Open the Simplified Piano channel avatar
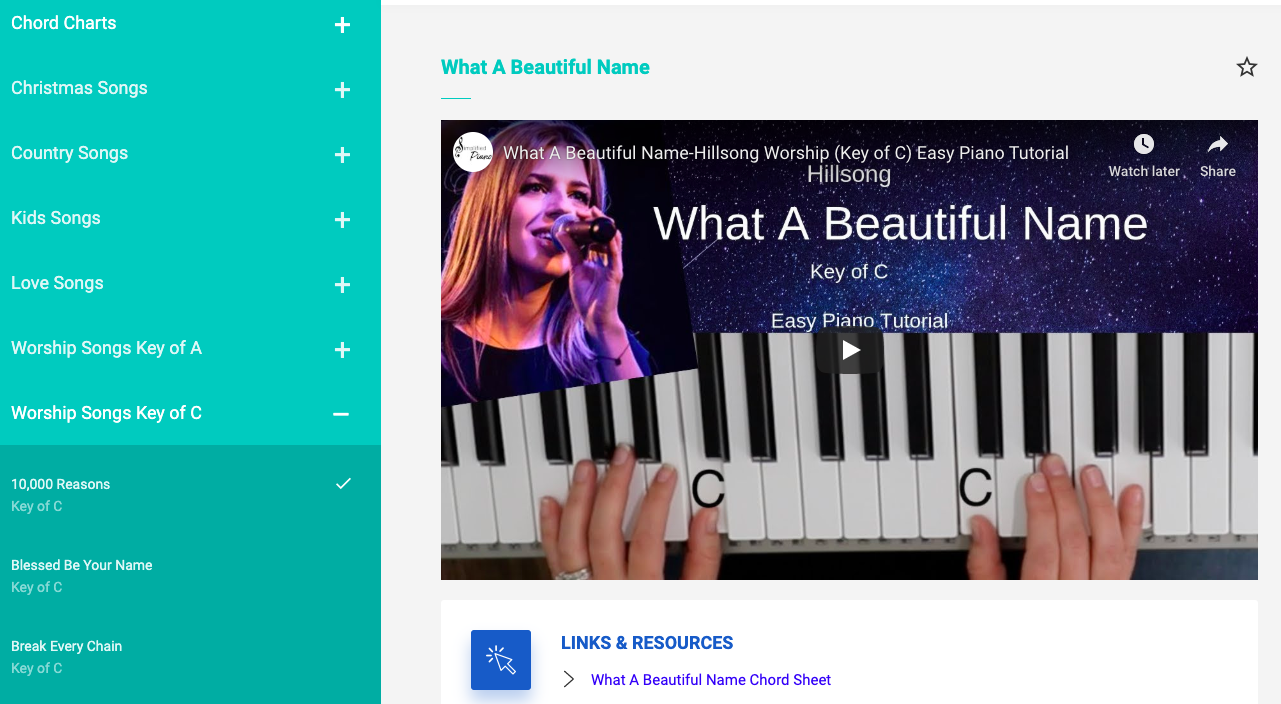The image size is (1281, 704). point(473,152)
